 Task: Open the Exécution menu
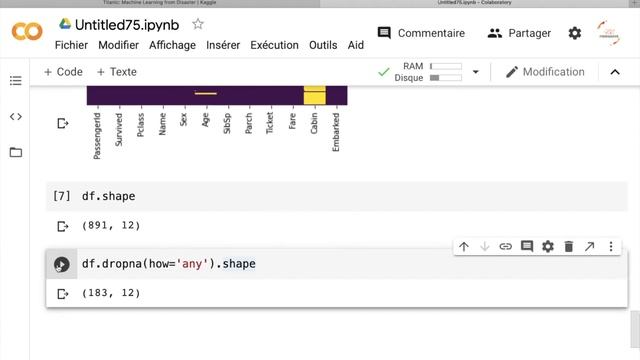(274, 45)
